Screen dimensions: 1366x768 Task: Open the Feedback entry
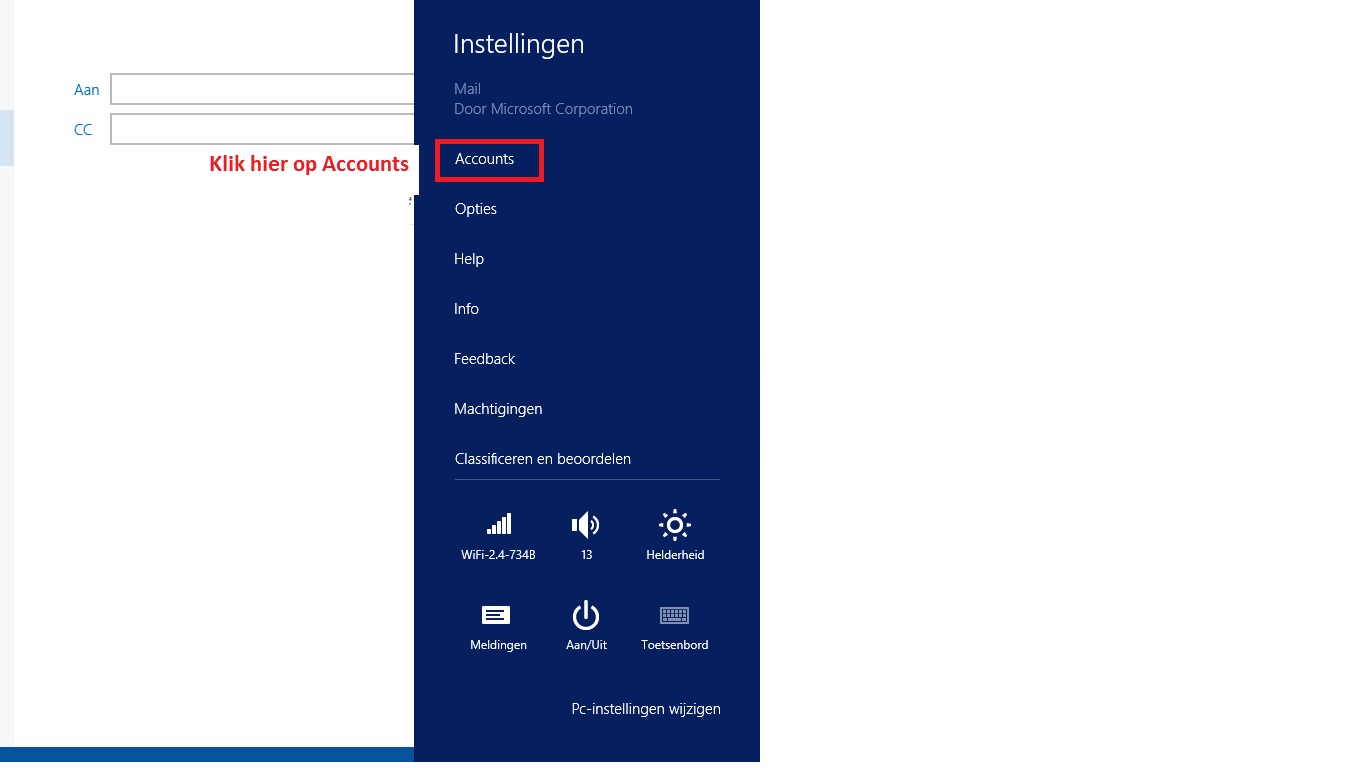[x=485, y=359]
